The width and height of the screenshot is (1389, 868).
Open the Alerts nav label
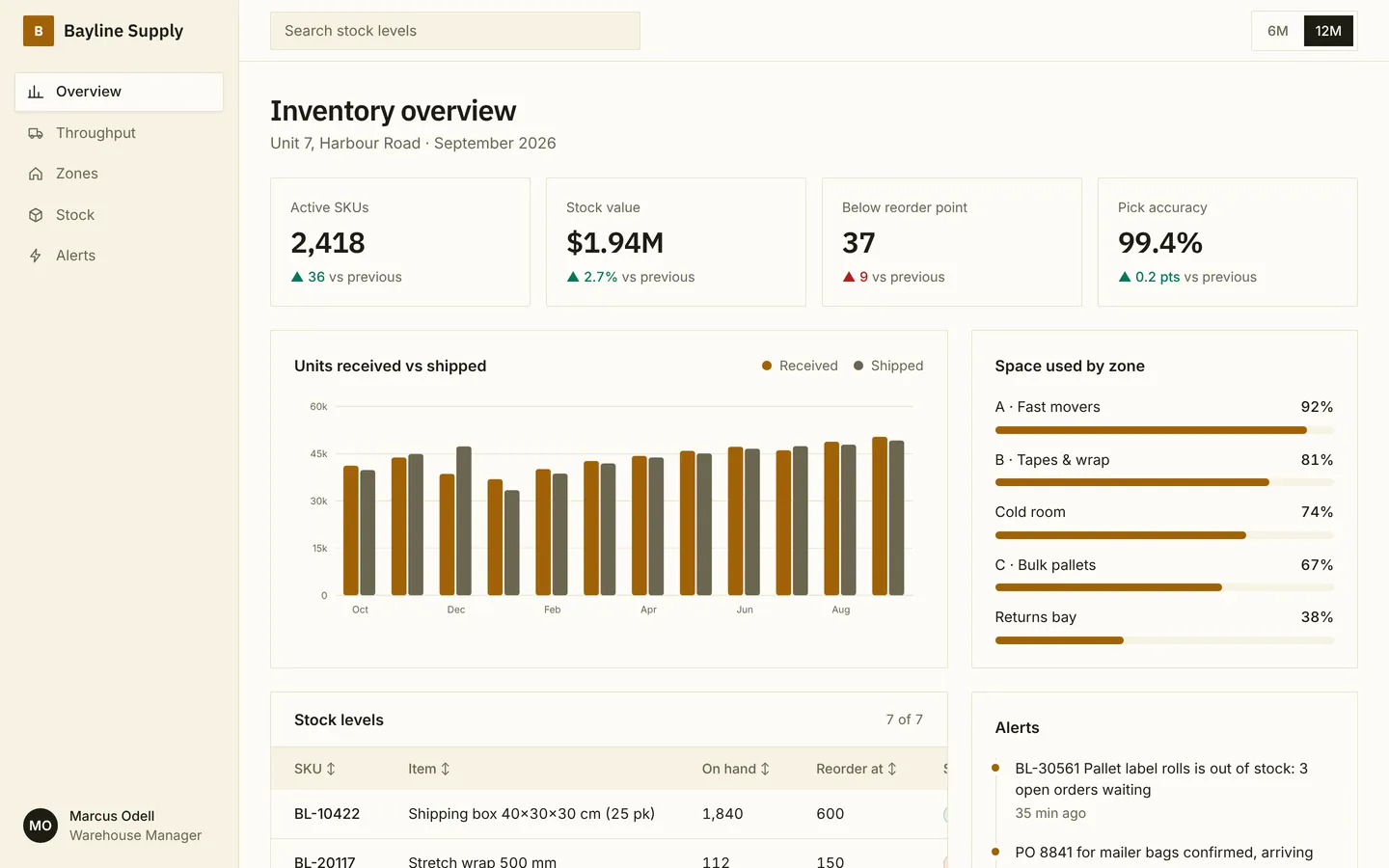pos(75,256)
